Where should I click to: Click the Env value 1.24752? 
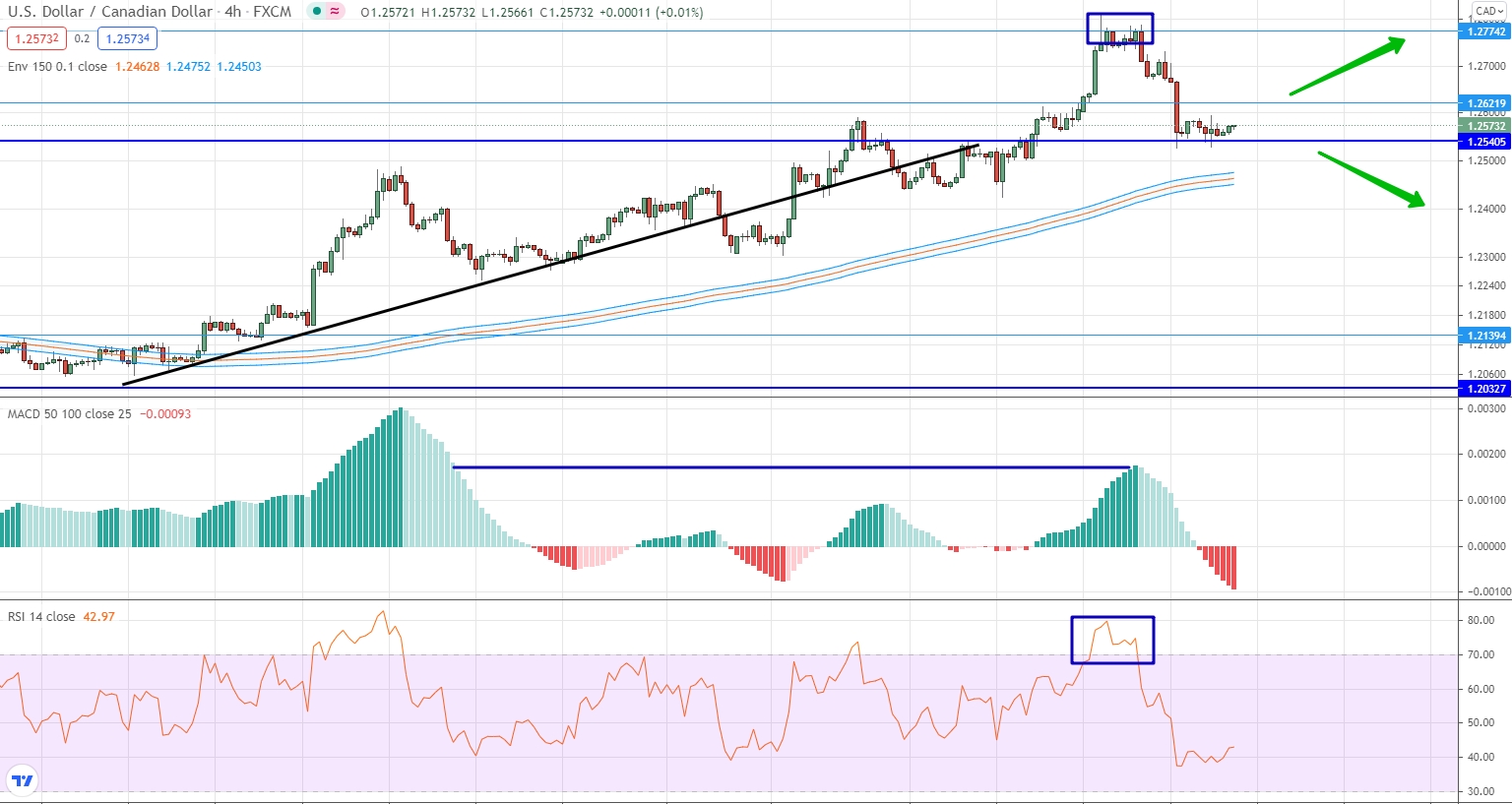coord(188,67)
